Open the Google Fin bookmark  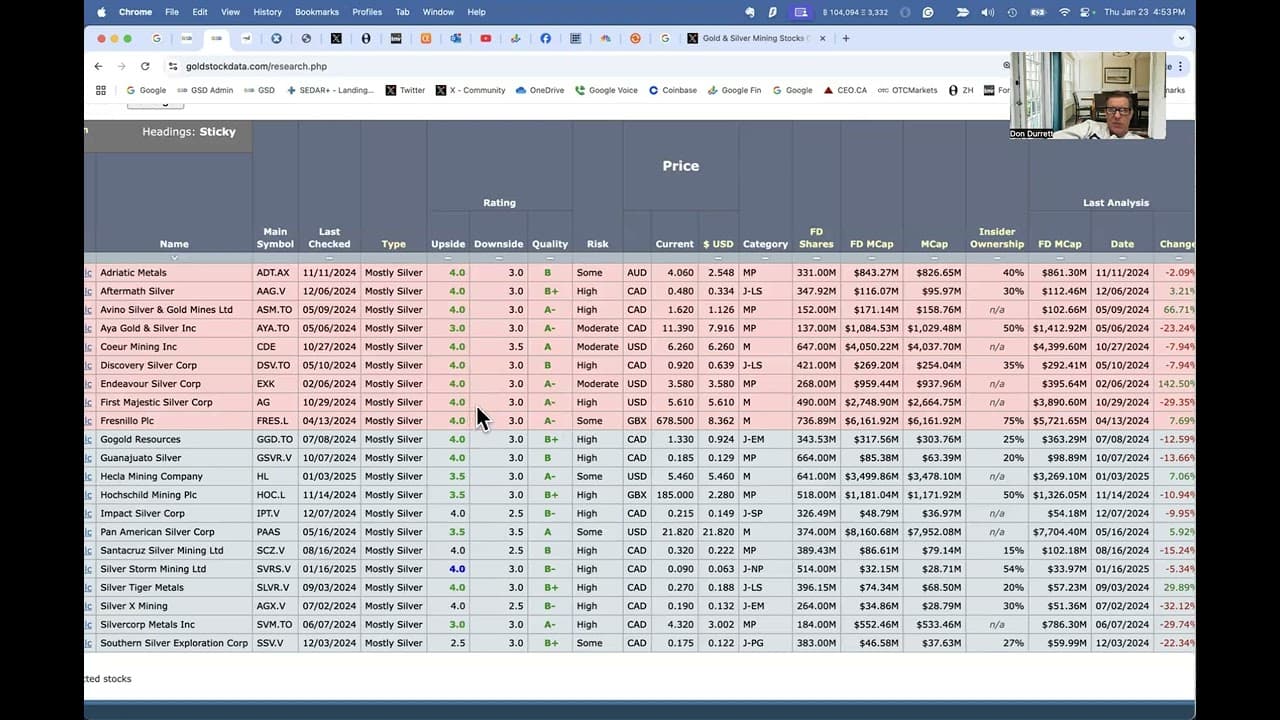[x=734, y=90]
